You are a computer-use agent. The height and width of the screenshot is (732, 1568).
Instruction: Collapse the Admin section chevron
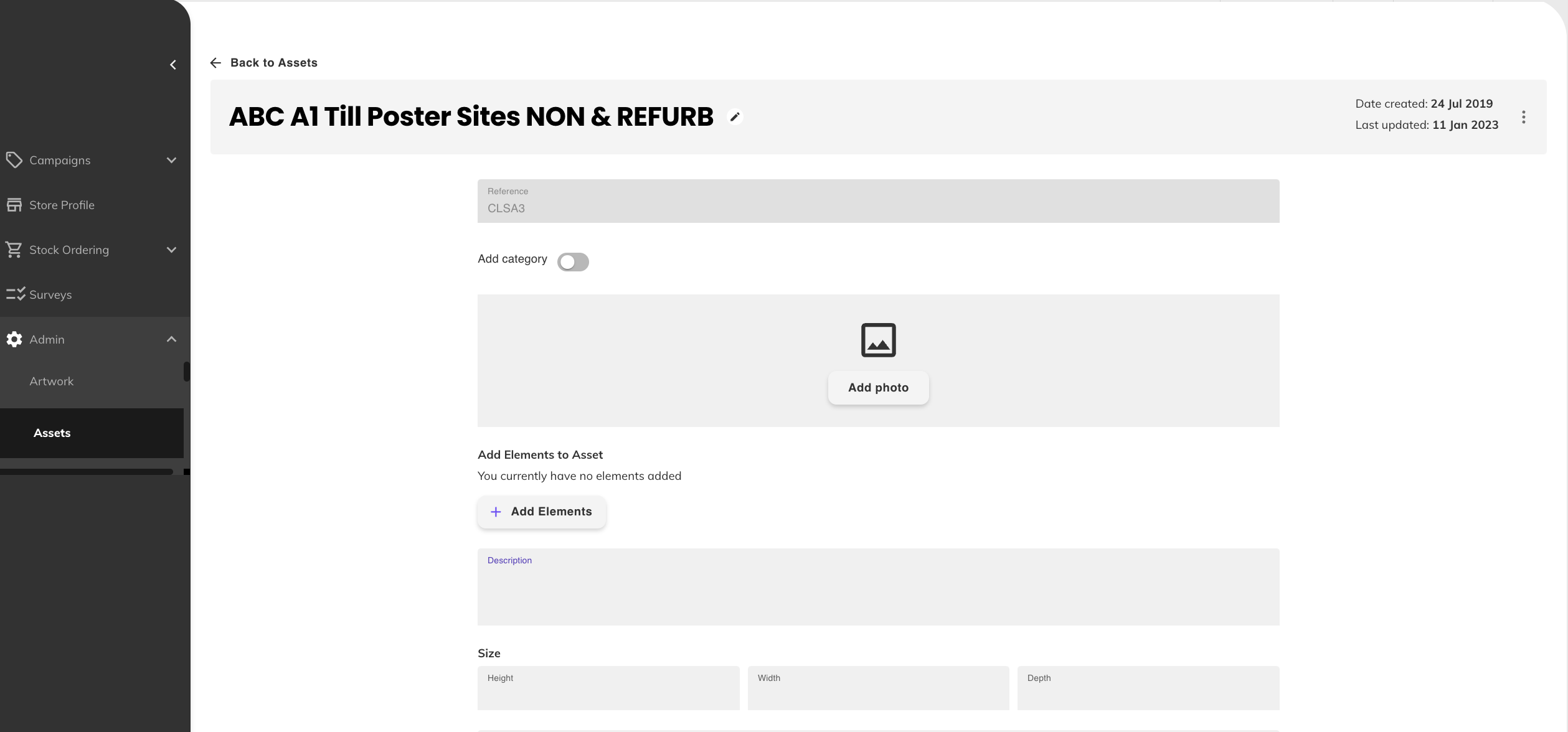[x=171, y=339]
